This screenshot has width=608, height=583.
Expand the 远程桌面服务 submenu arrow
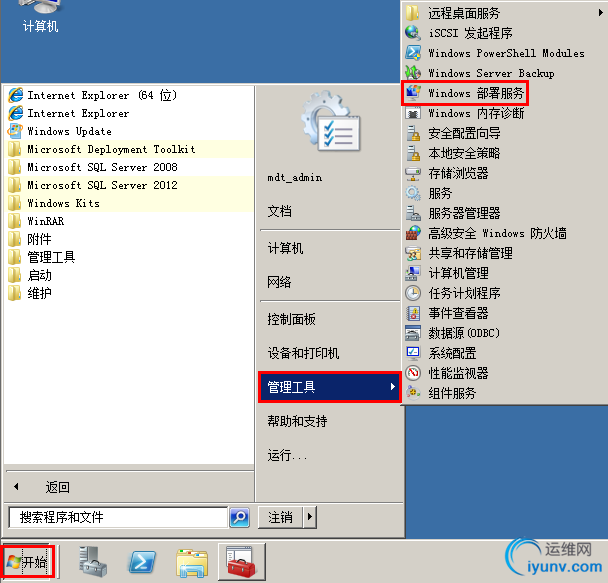pos(600,13)
